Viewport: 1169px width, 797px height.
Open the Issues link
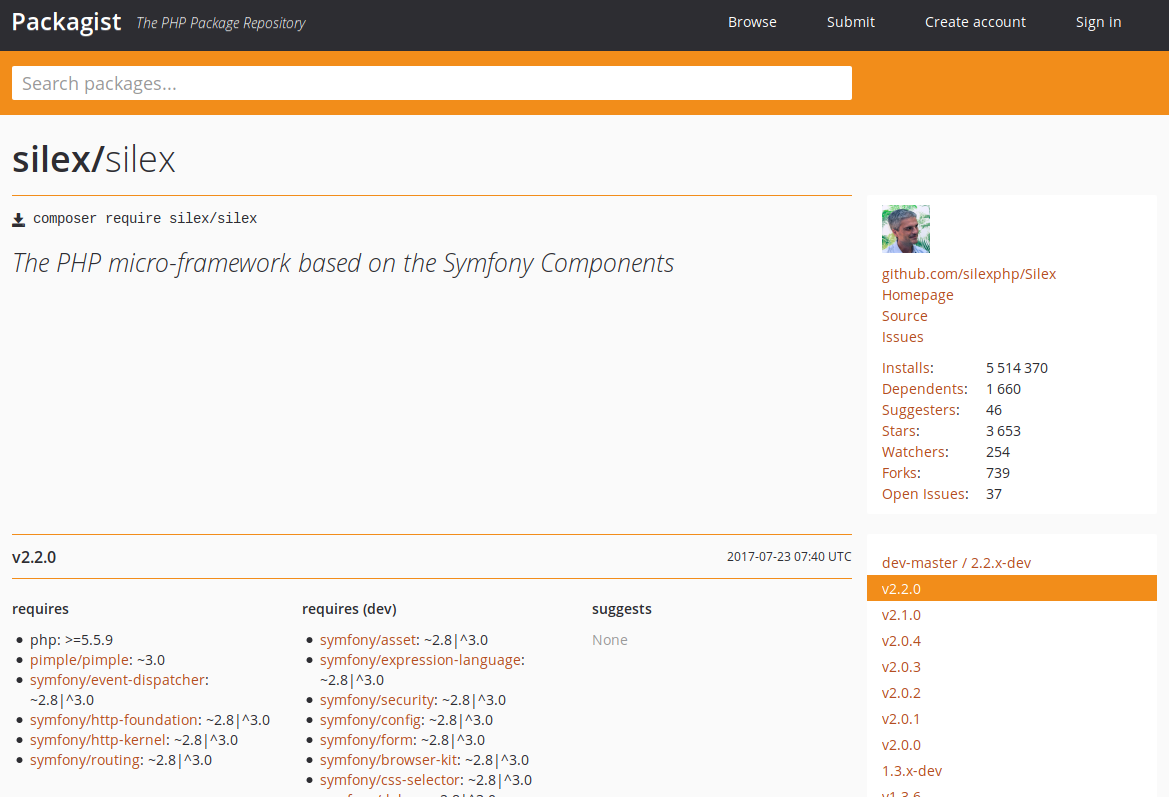pyautogui.click(x=902, y=336)
